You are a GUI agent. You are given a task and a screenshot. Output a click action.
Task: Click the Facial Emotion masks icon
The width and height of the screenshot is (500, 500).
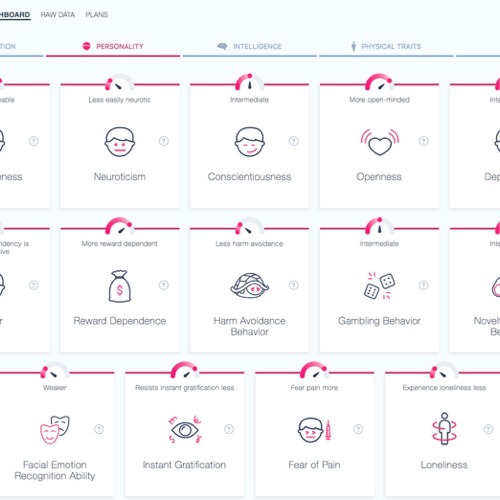pos(55,430)
